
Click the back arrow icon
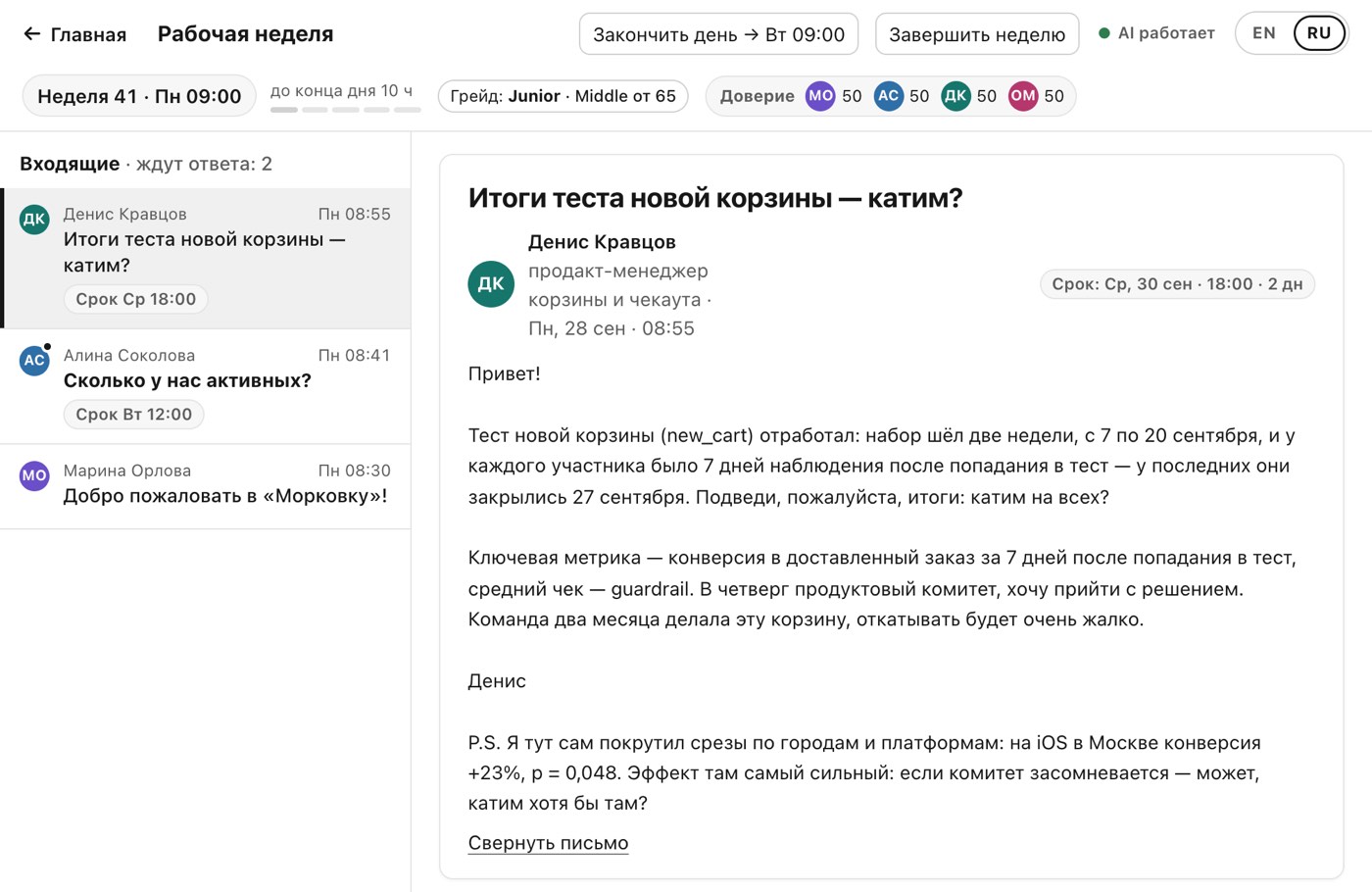[x=32, y=34]
